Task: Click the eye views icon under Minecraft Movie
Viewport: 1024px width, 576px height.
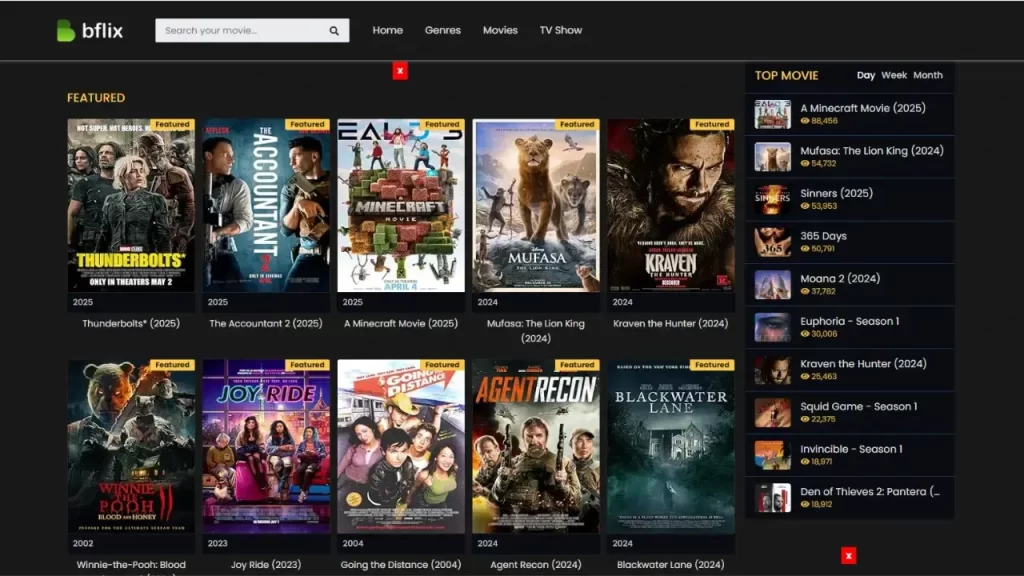Action: [x=805, y=121]
